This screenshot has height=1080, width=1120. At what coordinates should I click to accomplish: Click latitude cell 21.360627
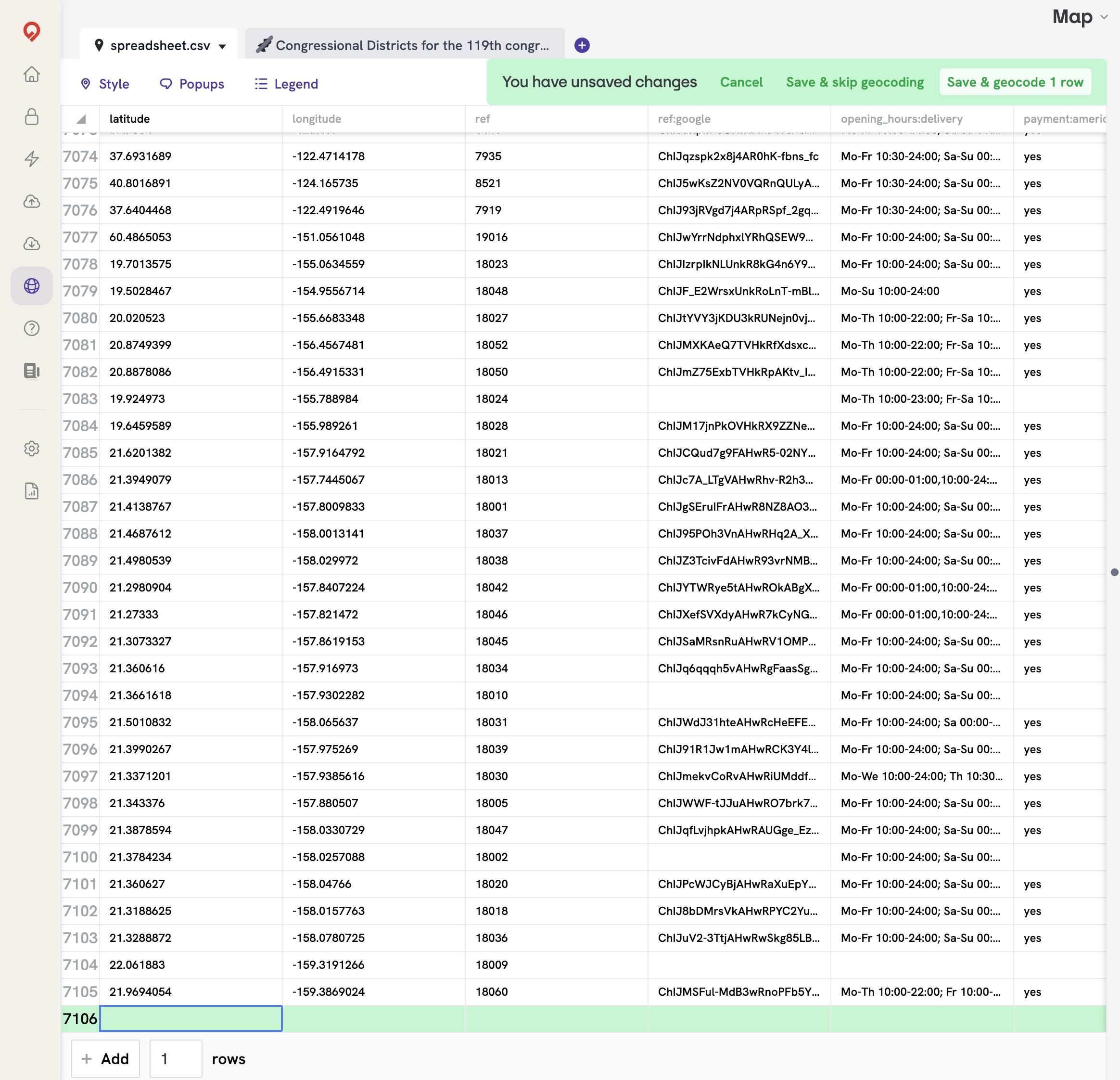191,883
